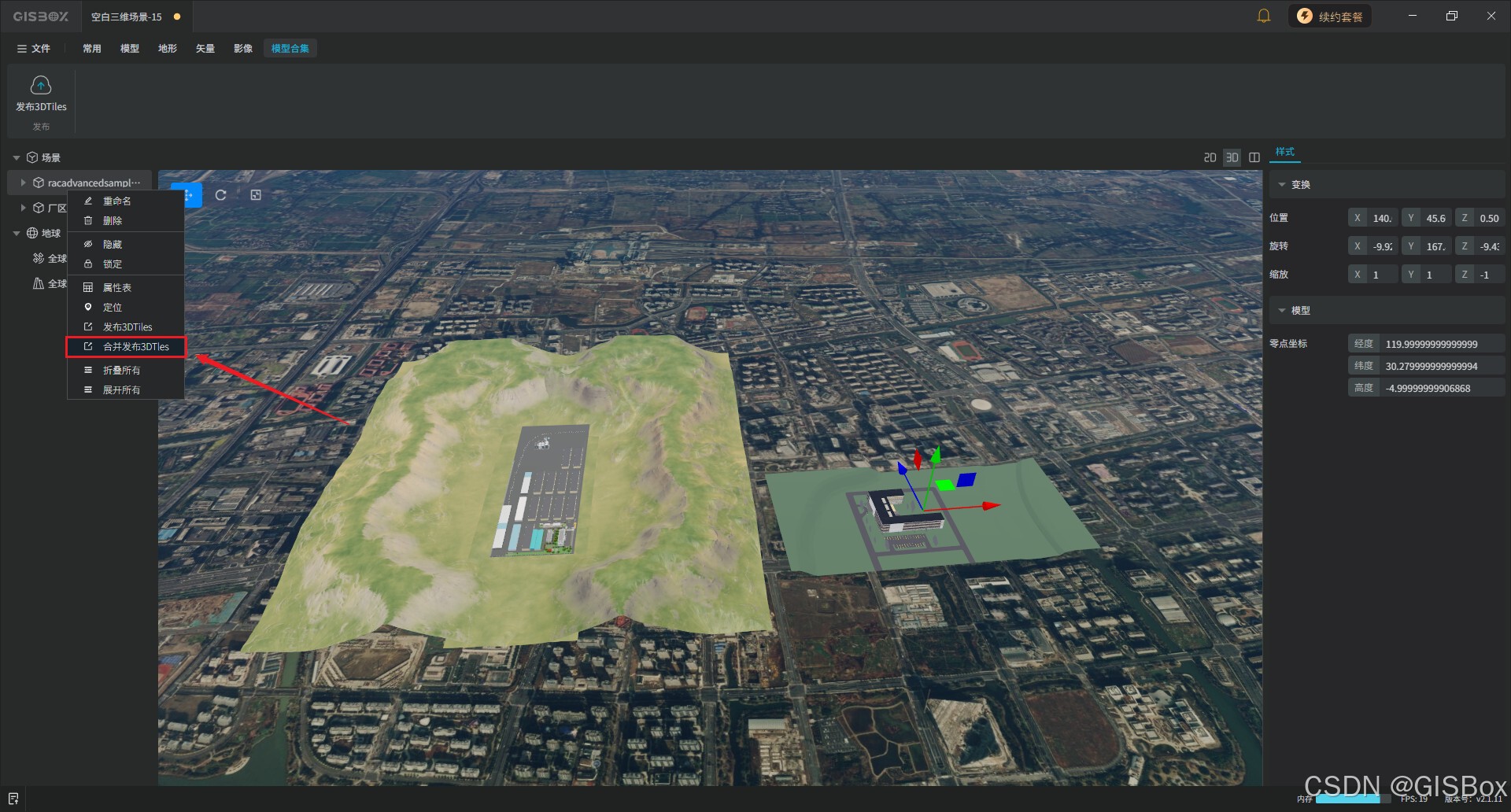The image size is (1511, 812).
Task: Click the 发布3DTiles upload icon in ribbon
Action: click(x=41, y=85)
